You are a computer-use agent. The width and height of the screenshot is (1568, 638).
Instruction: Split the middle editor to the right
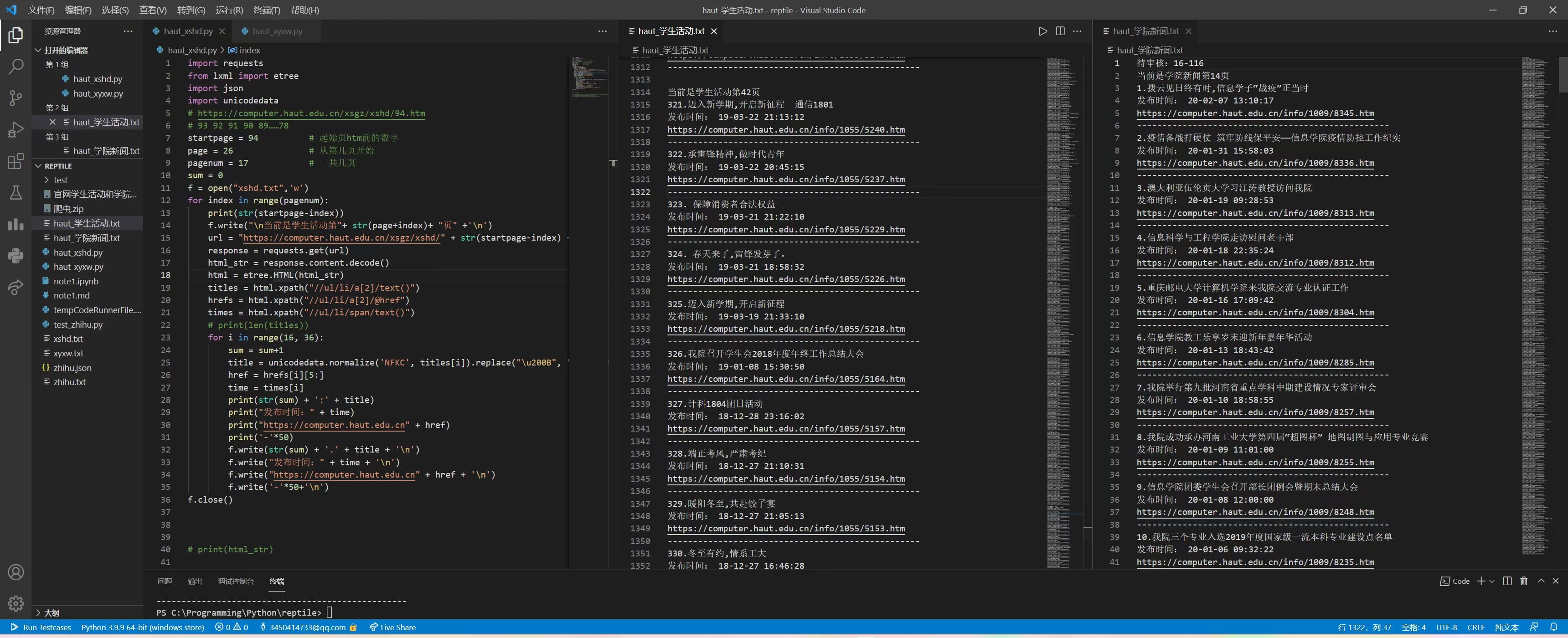point(1060,31)
